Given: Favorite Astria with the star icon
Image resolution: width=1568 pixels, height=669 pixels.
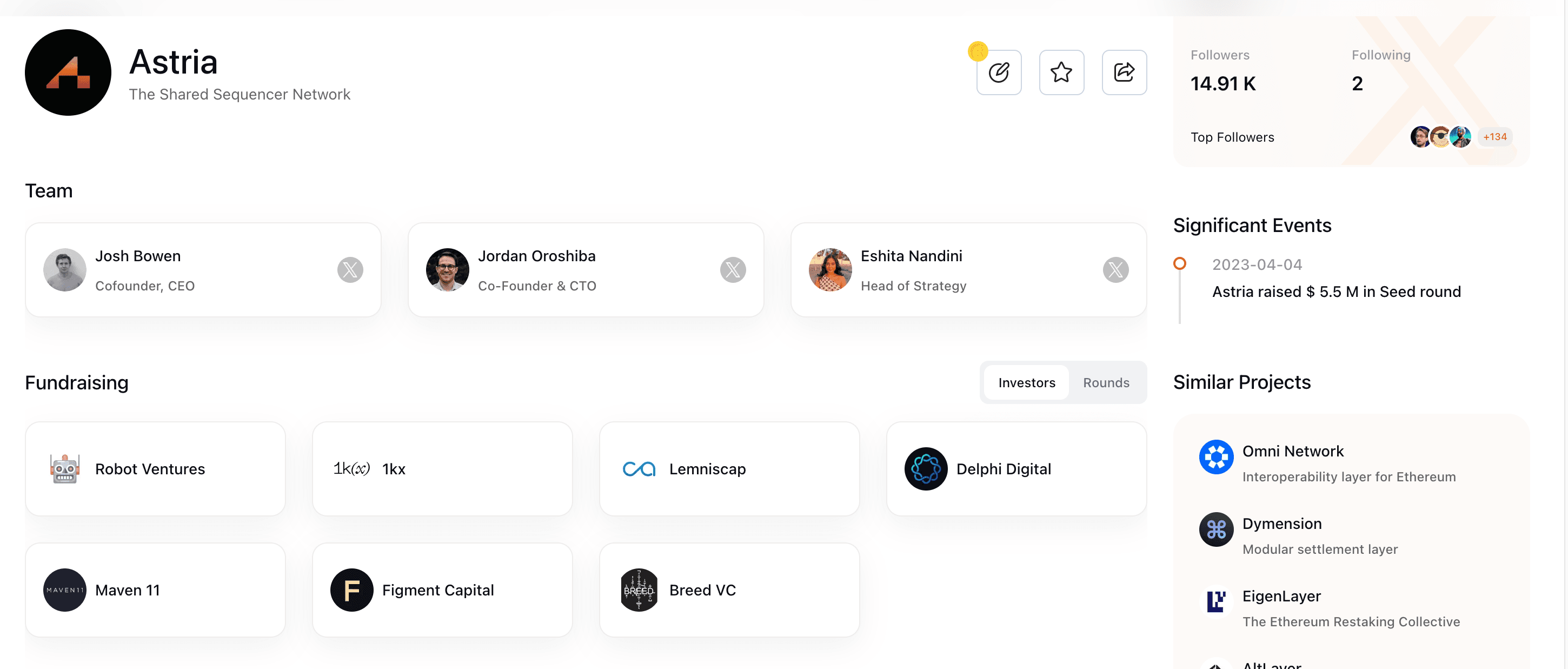Looking at the screenshot, I should point(1061,72).
